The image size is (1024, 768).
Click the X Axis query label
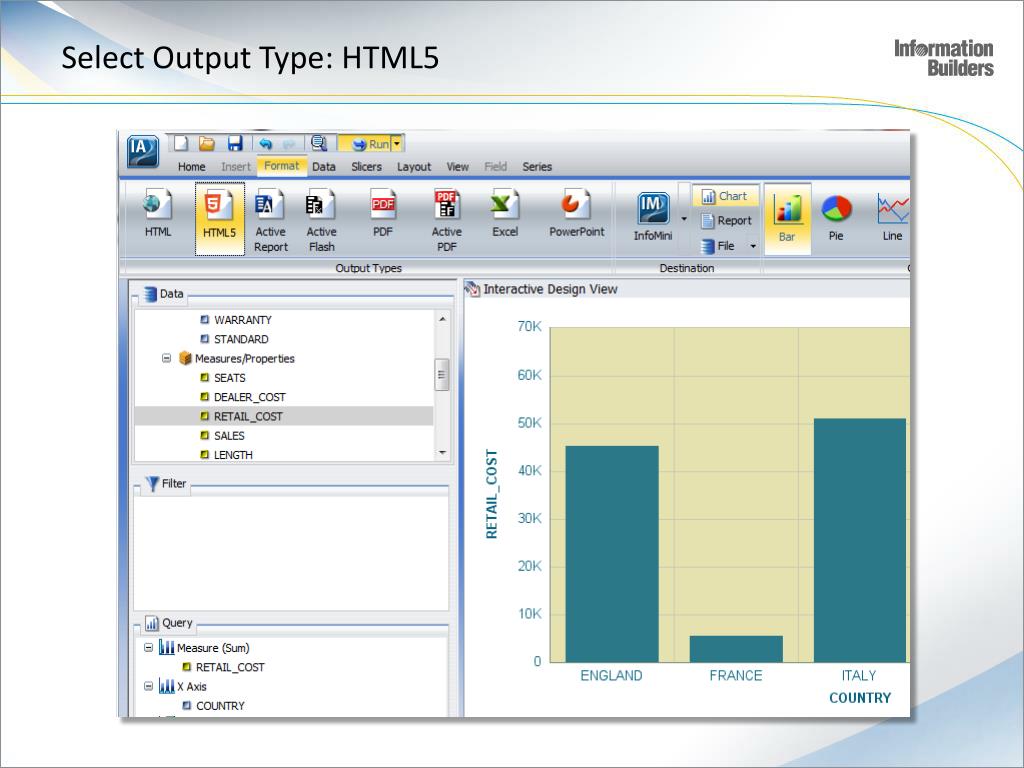pyautogui.click(x=192, y=686)
